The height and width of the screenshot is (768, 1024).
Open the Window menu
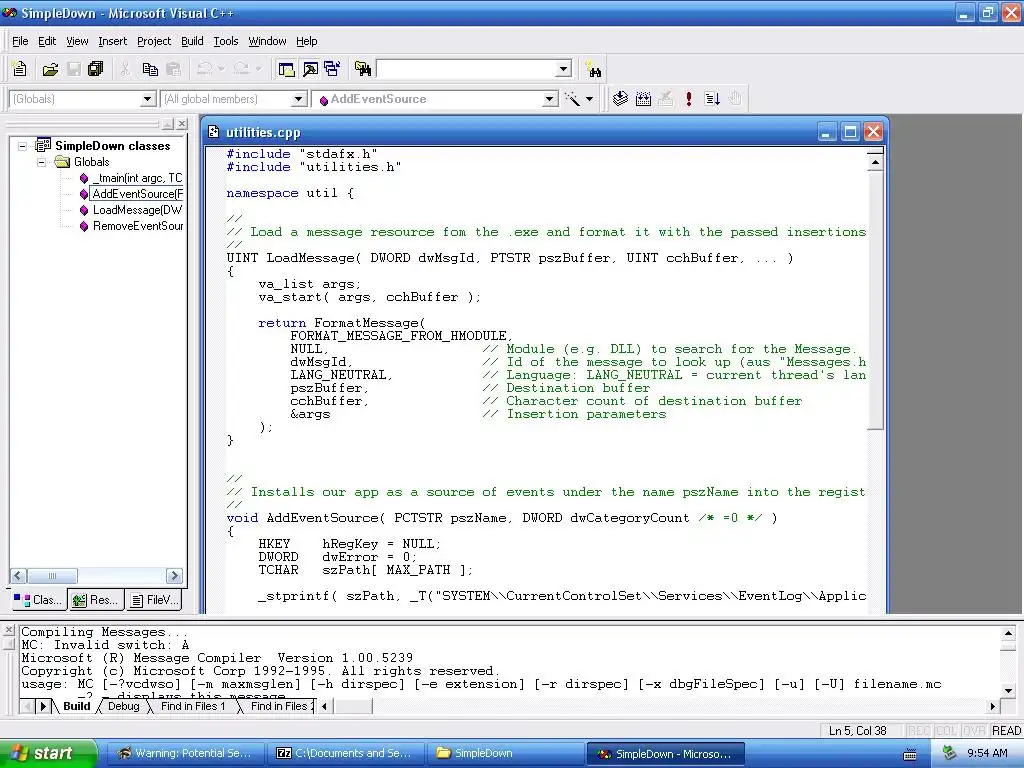pyautogui.click(x=267, y=41)
